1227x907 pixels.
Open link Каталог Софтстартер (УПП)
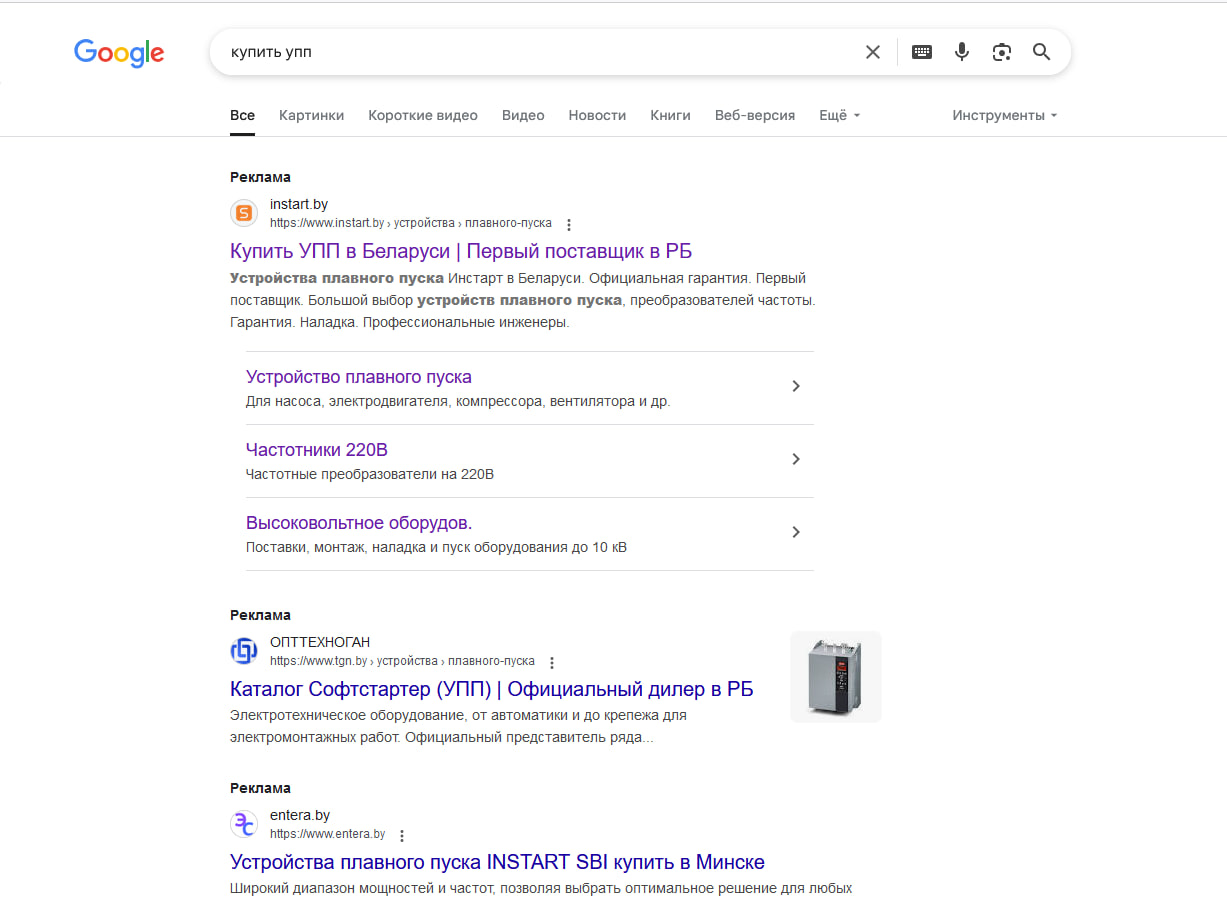492,689
